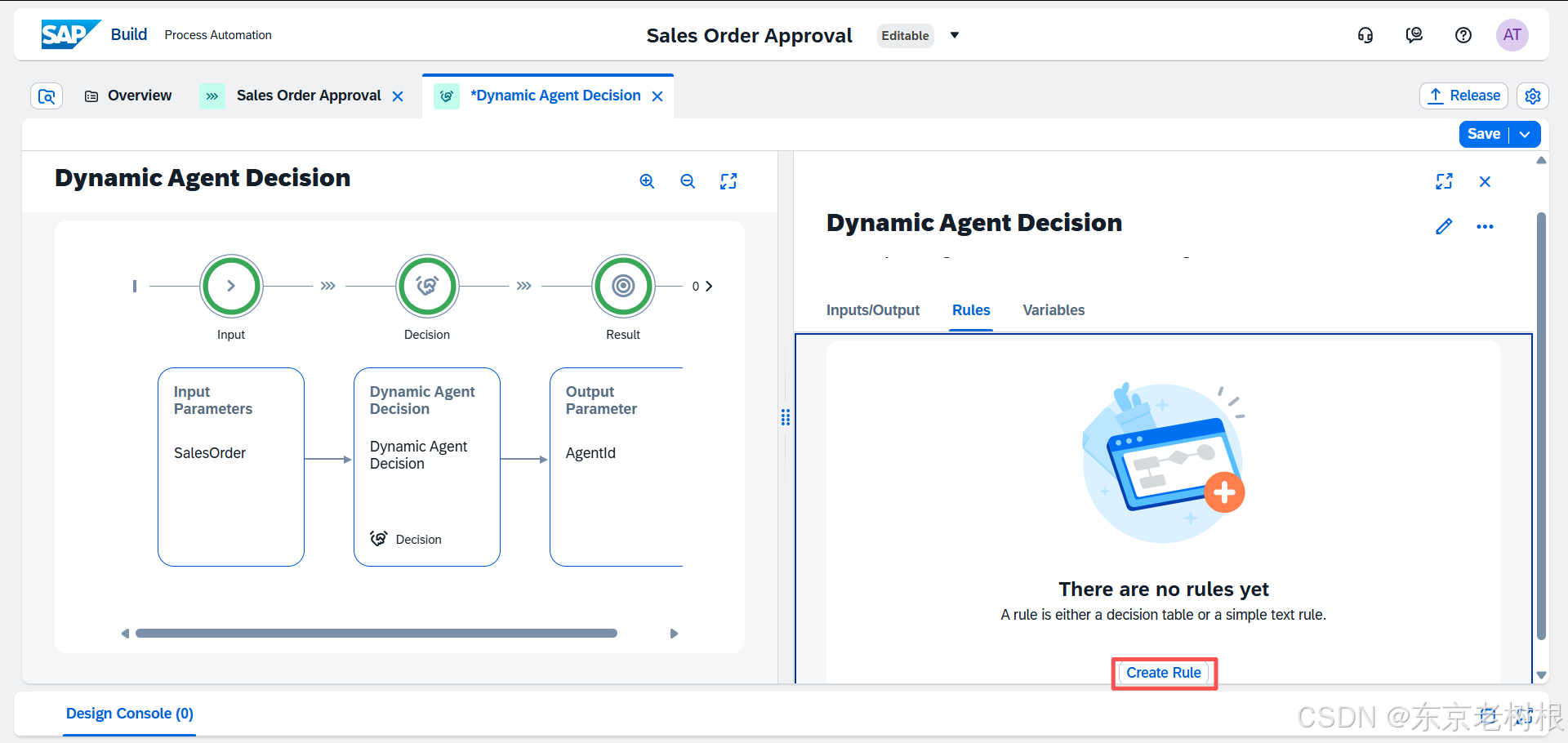Click the illustration plus icon
The width and height of the screenshot is (1568, 743).
tap(1224, 492)
